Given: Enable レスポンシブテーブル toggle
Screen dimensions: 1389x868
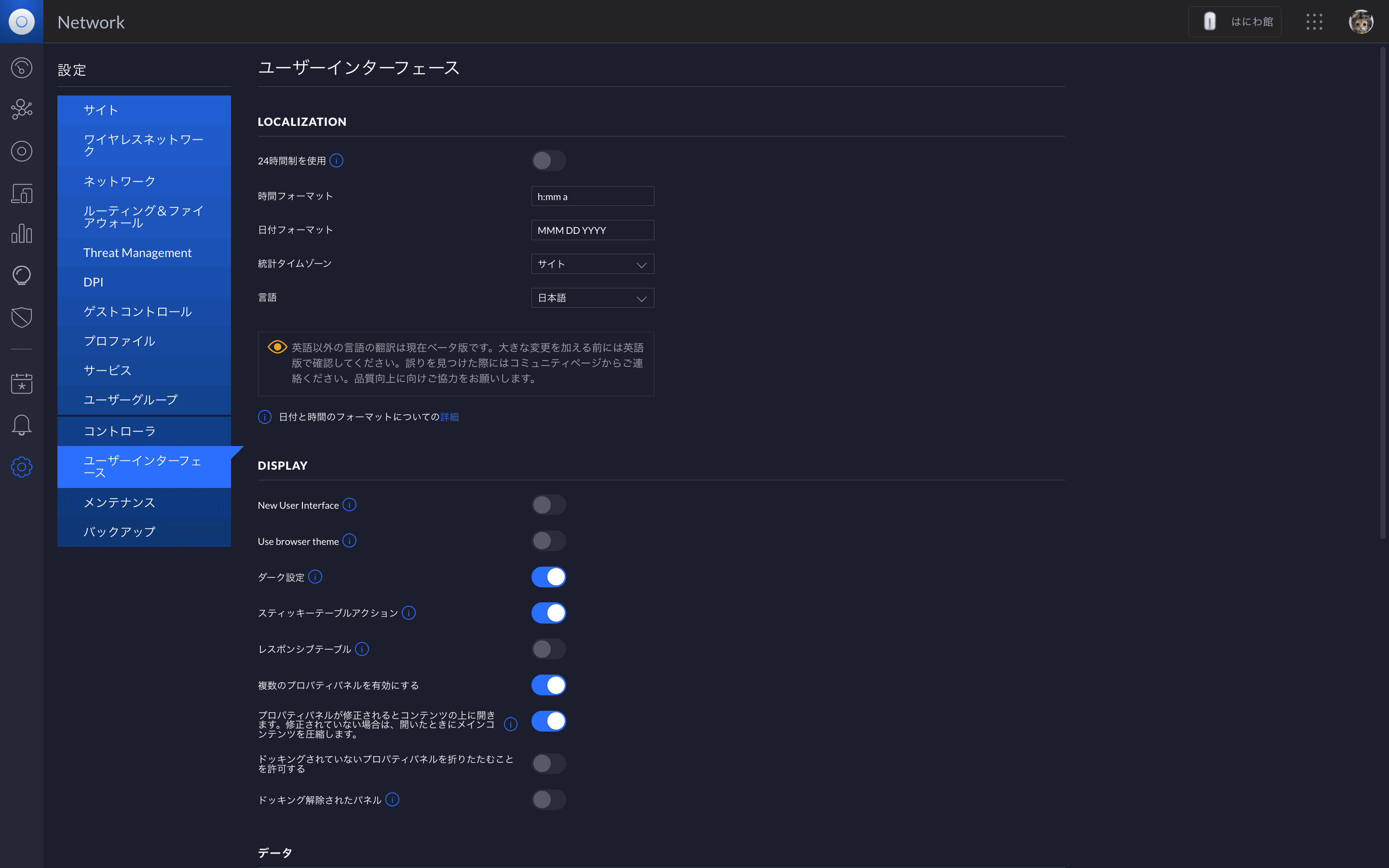Looking at the screenshot, I should 549,649.
